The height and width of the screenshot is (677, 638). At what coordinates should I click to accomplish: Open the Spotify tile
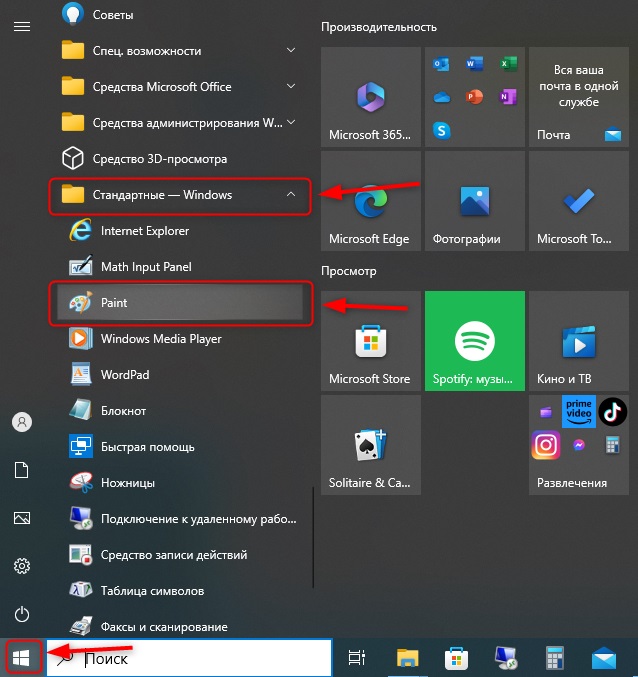click(x=475, y=341)
